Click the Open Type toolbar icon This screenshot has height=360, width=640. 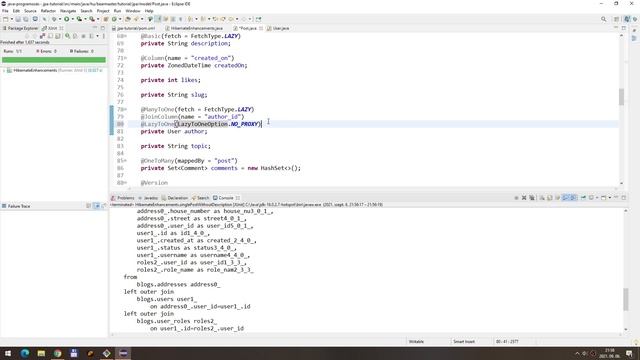pos(127,19)
